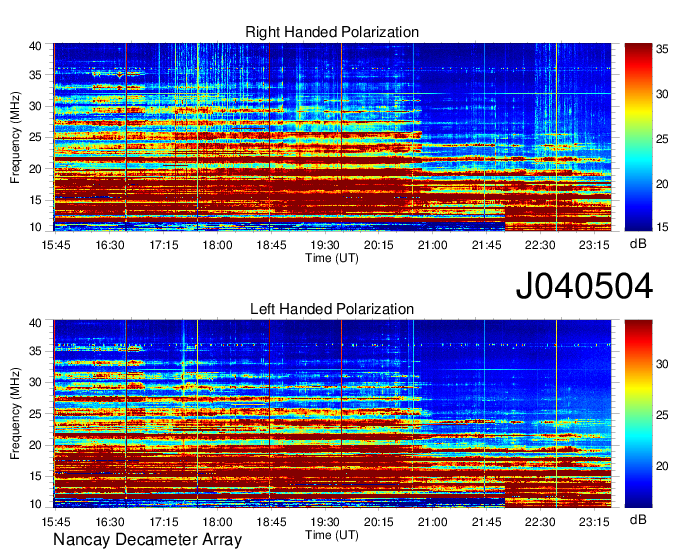The height and width of the screenshot is (552, 680).
Task: Select the large "J040504" identifier text
Action: (584, 286)
